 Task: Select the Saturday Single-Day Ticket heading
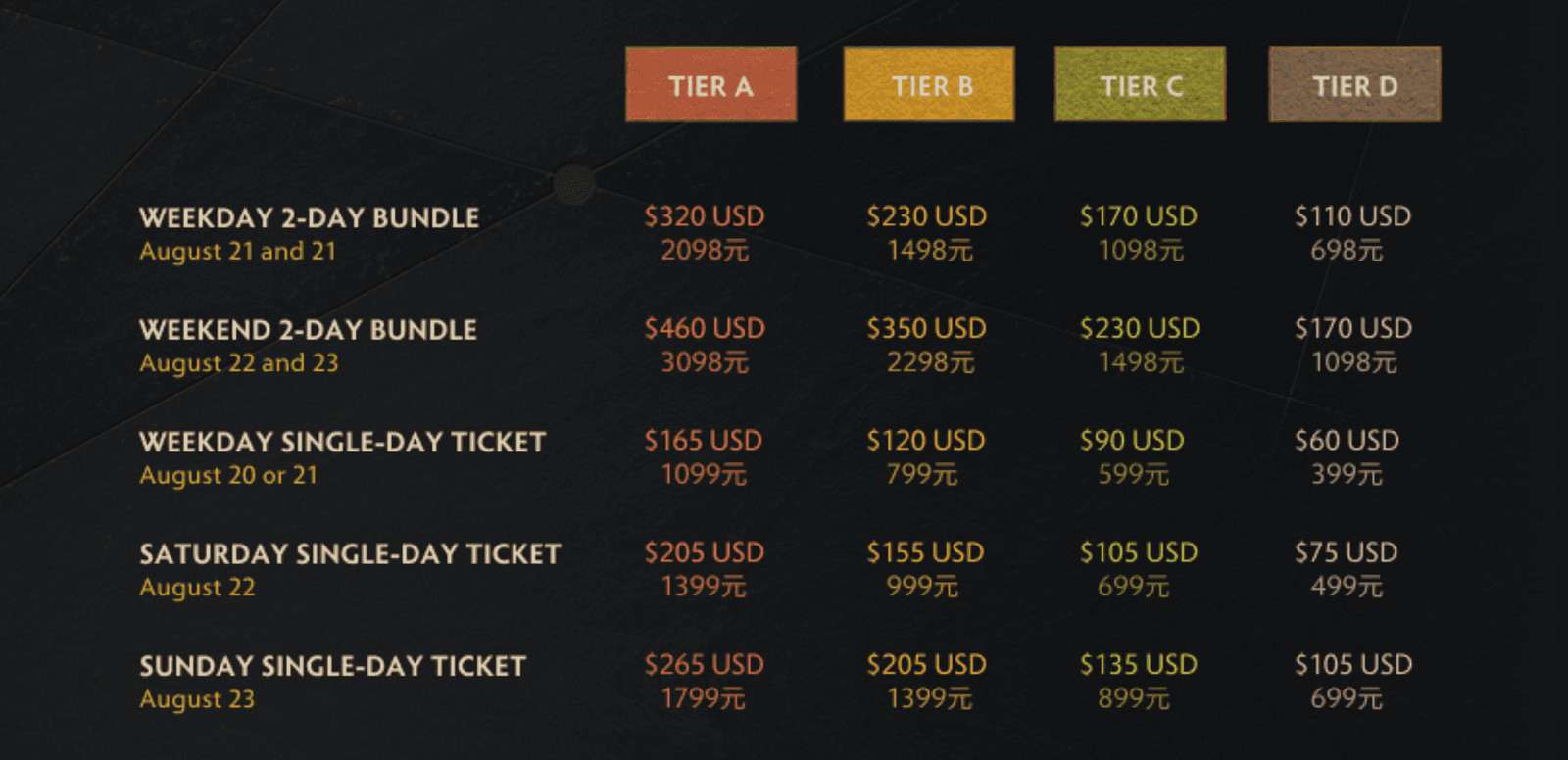click(350, 554)
